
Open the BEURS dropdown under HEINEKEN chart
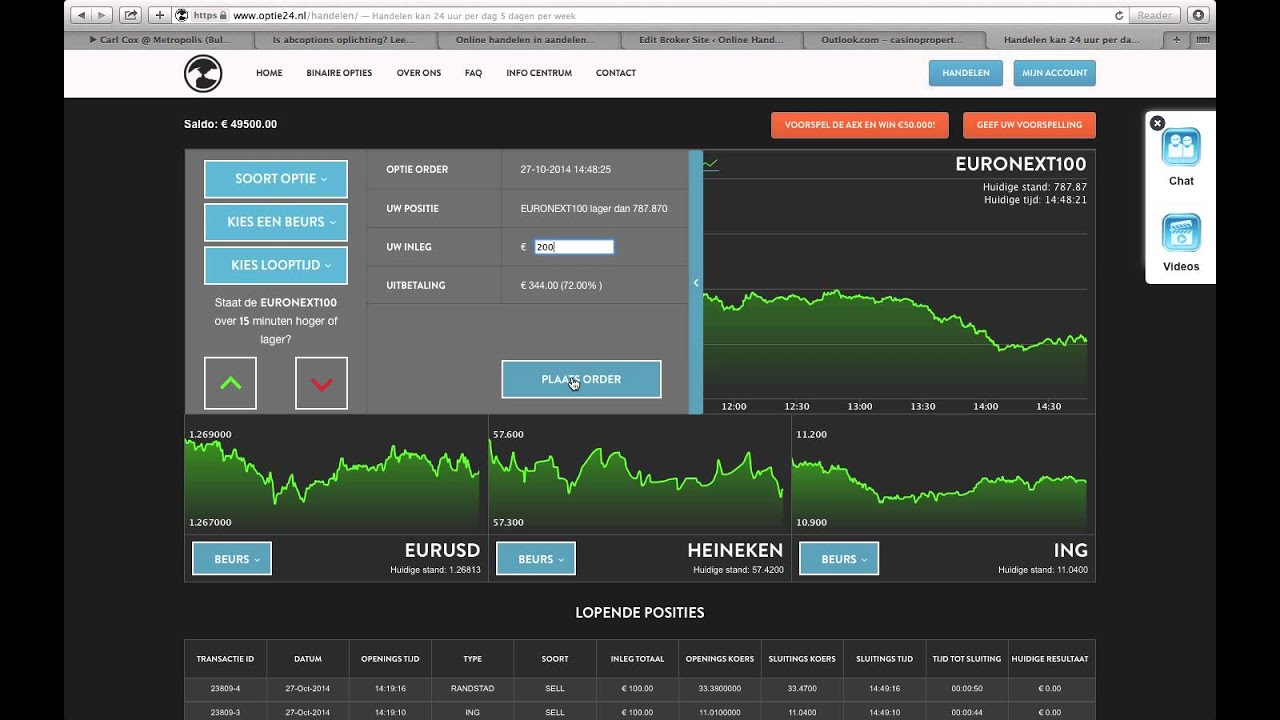[535, 559]
